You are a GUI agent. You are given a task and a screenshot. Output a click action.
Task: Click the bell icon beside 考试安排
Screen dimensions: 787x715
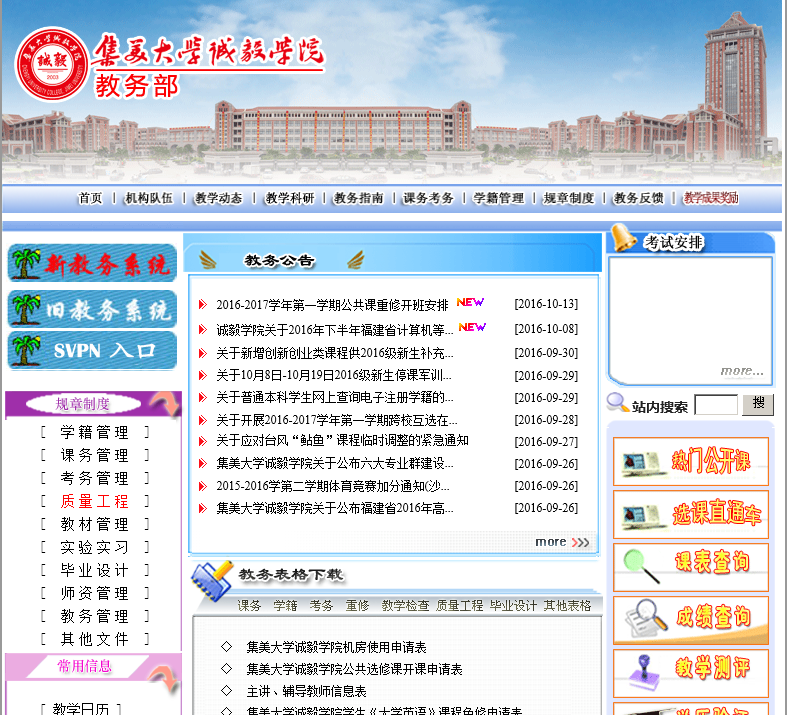point(624,237)
